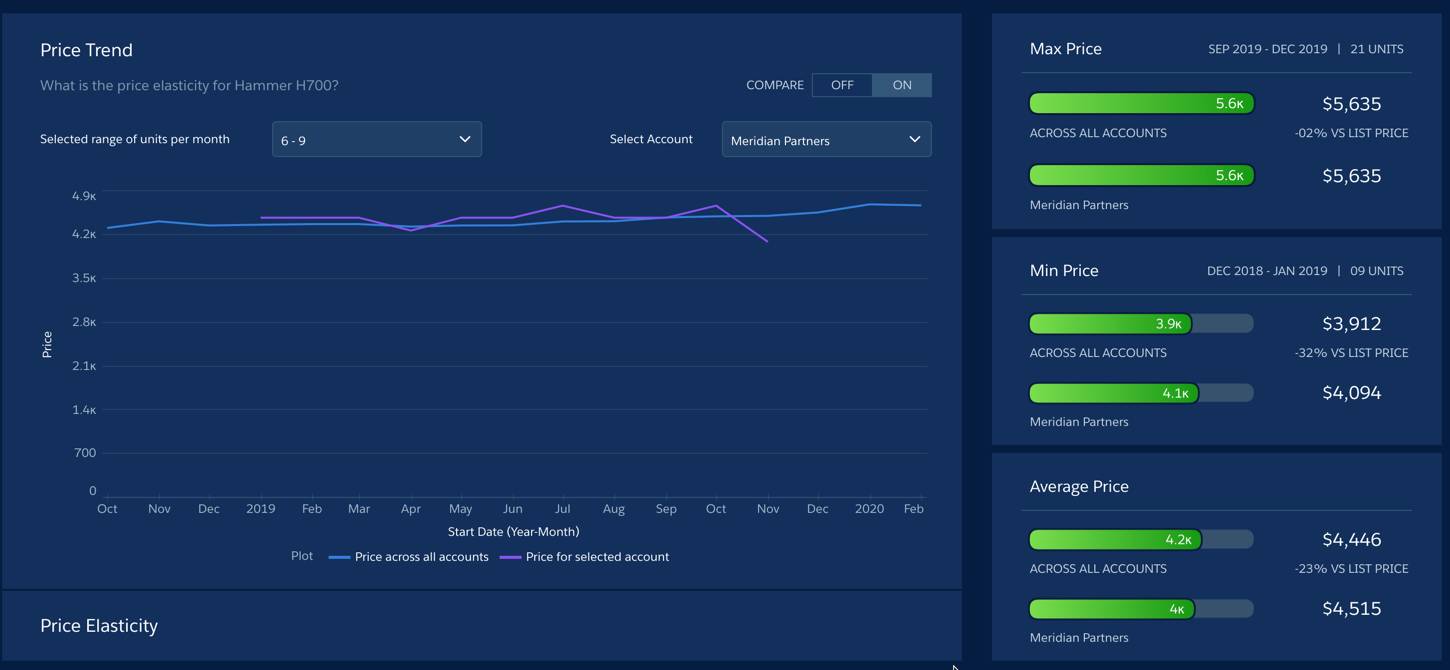Click -23% VS LIST PRICE text
The height and width of the screenshot is (670, 1450).
pyautogui.click(x=1351, y=569)
